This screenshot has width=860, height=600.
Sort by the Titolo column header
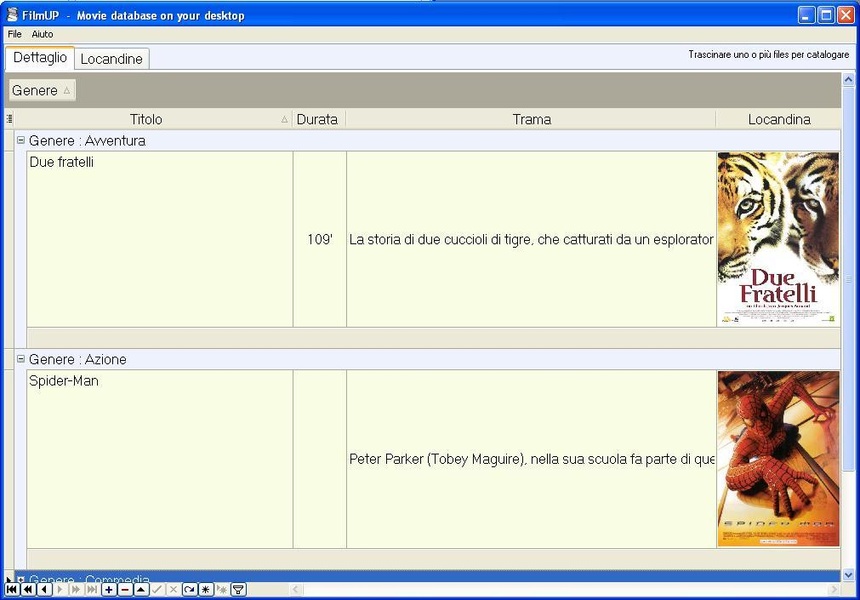[x=153, y=119]
